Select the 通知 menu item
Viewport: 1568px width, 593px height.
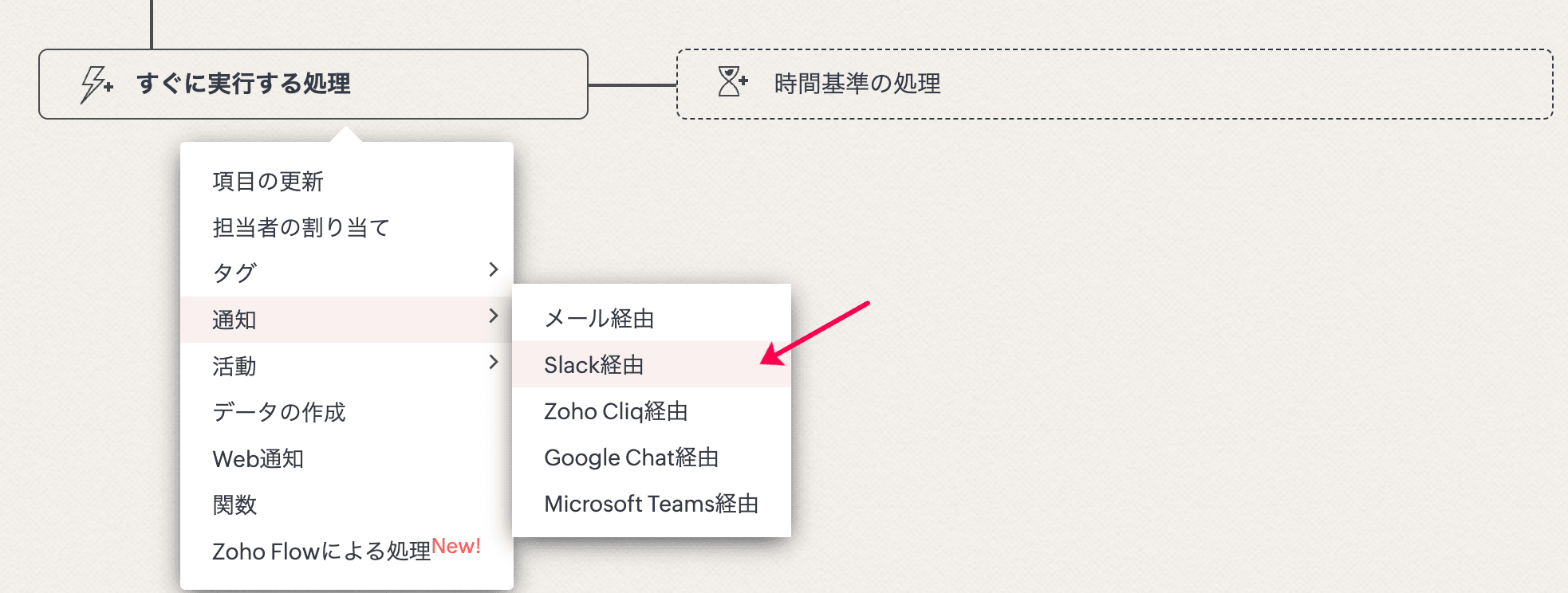(234, 320)
